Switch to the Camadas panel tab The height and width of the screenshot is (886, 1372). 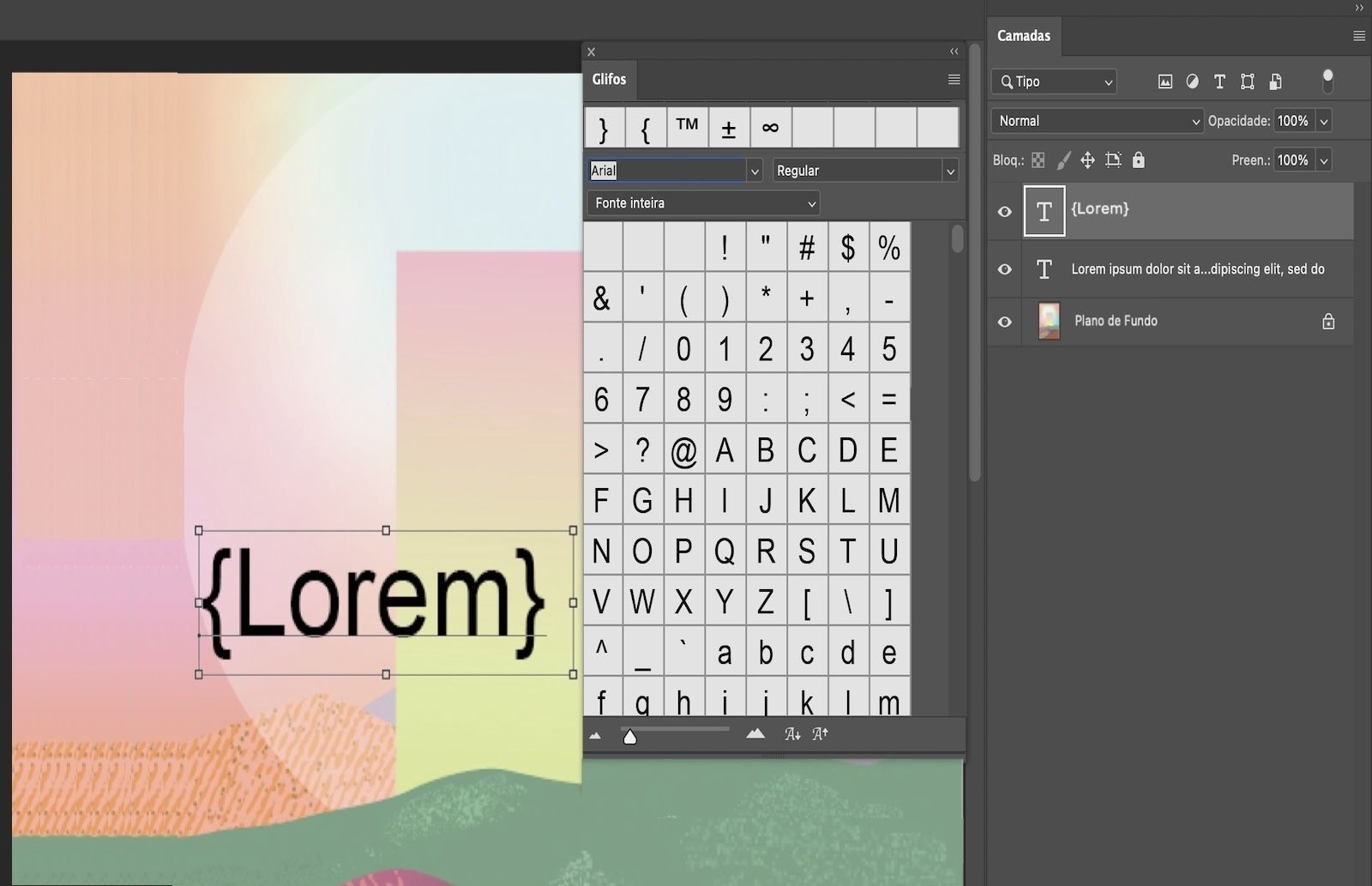point(1024,35)
